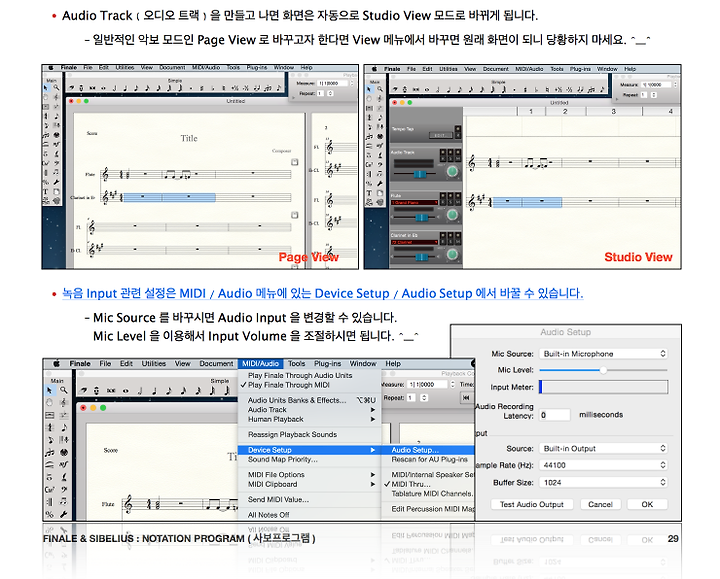The image size is (720, 579).
Task: Open the Sample Rate 44100 dropdown
Action: 603,465
